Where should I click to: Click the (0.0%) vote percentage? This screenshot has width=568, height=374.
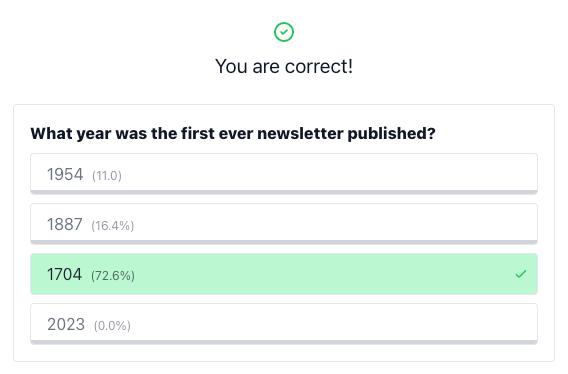[x=112, y=326]
